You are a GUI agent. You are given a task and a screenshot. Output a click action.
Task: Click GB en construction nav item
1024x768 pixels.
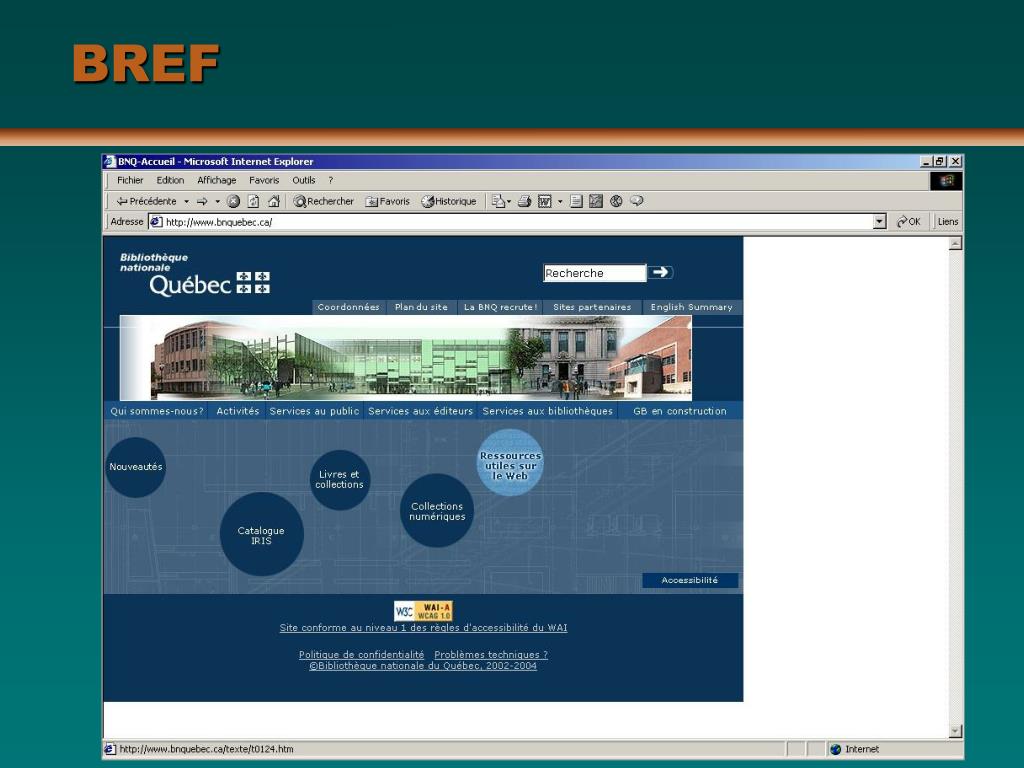680,411
